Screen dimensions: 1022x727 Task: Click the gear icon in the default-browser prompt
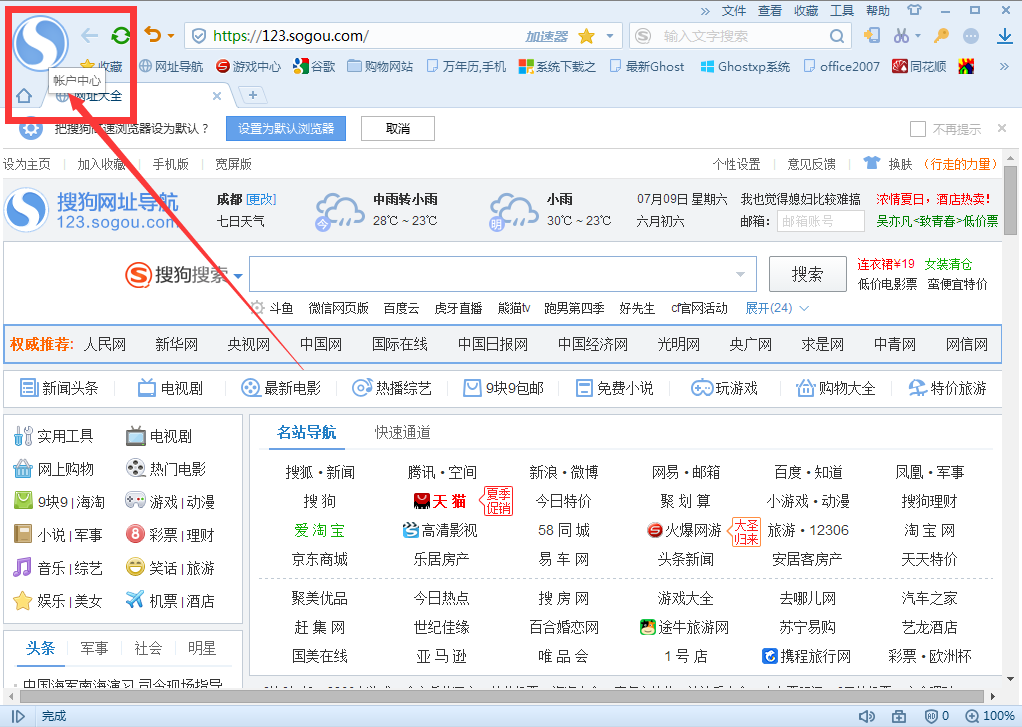point(31,128)
